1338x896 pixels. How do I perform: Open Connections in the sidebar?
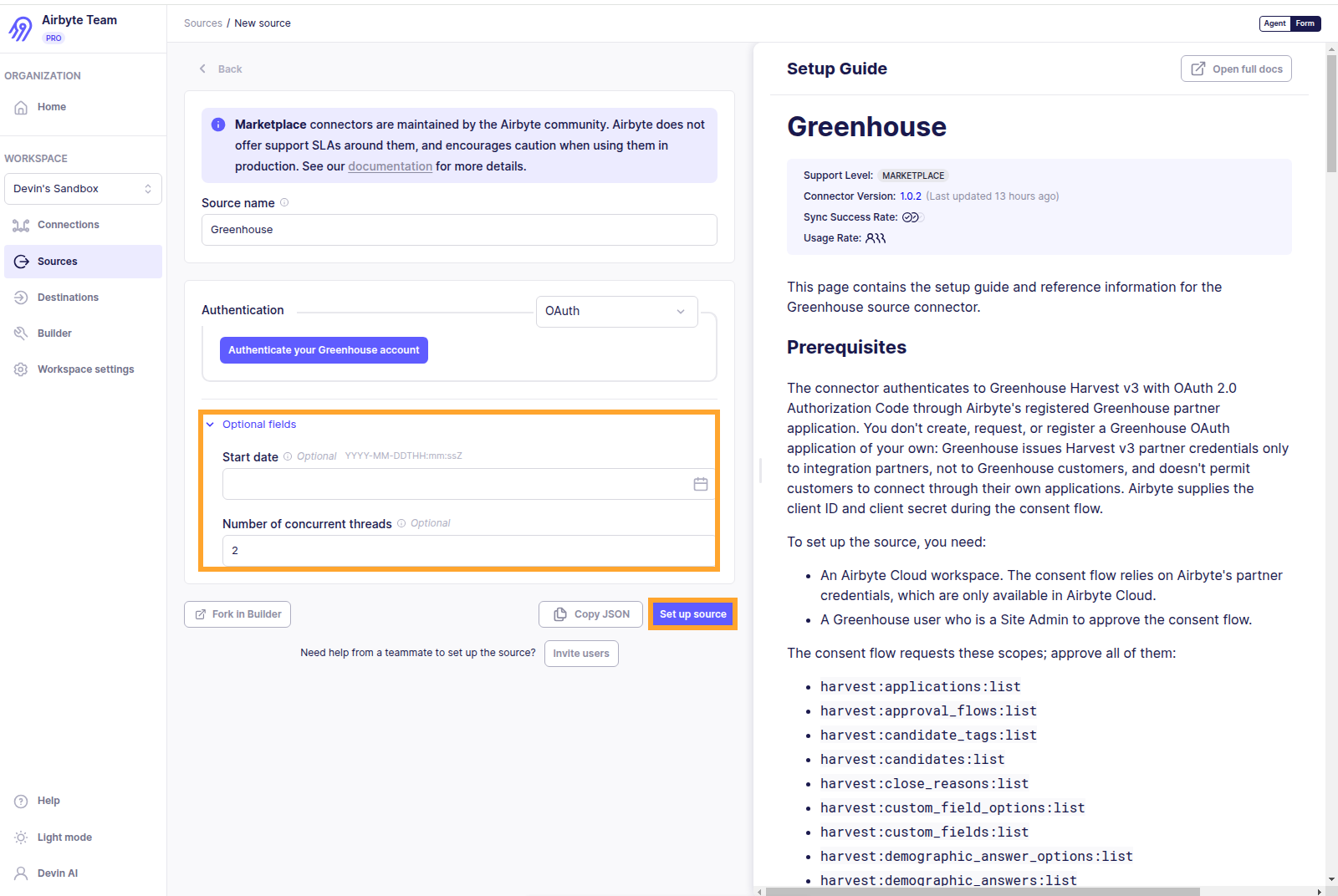(x=83, y=225)
